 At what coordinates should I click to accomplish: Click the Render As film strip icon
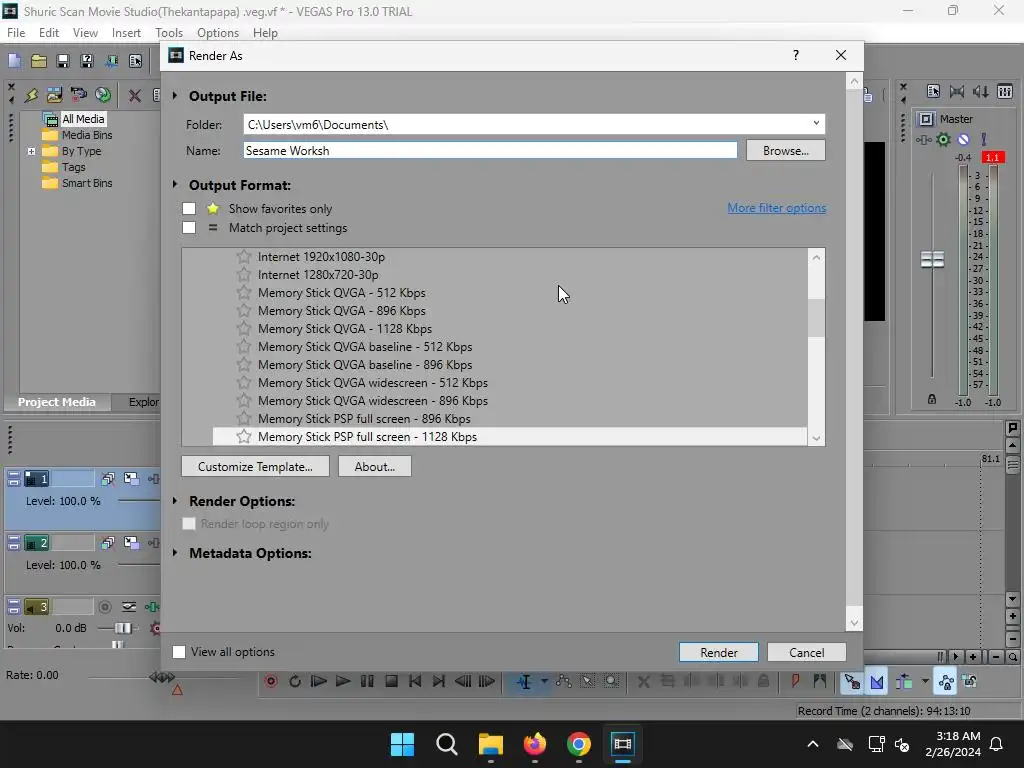111,61
